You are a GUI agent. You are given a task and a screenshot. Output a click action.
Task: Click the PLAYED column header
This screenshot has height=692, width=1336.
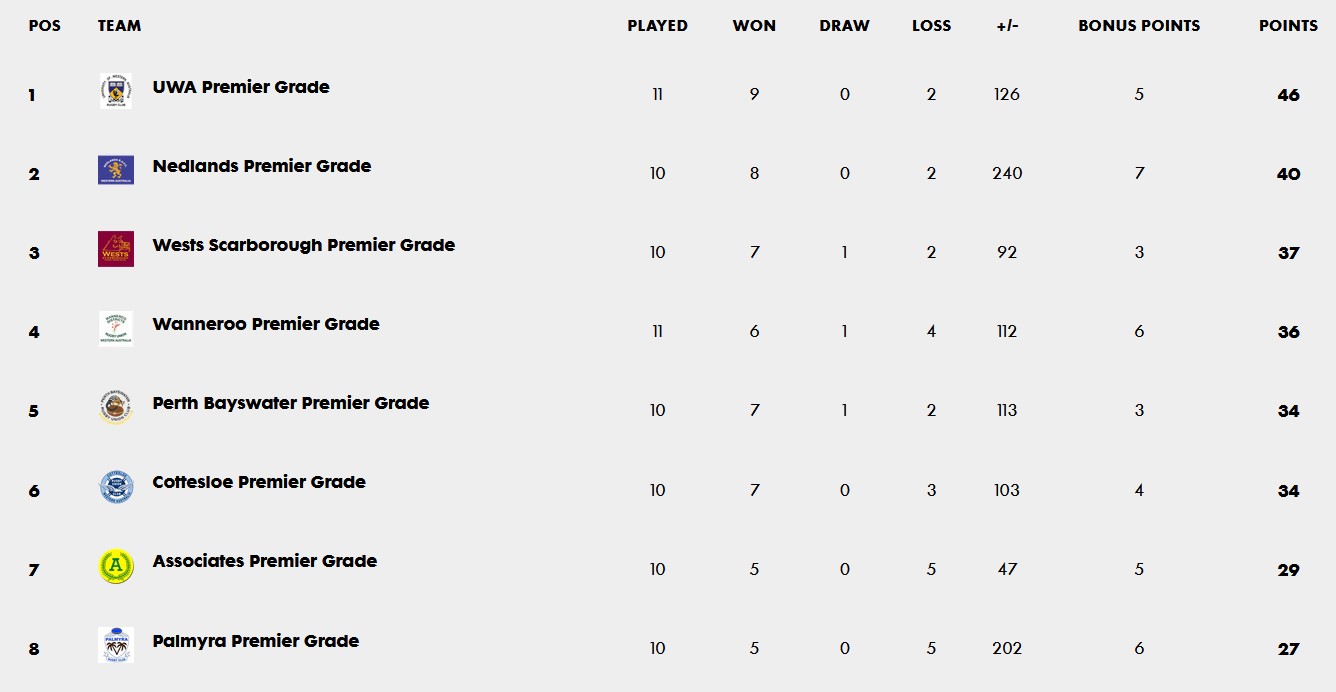tap(657, 26)
